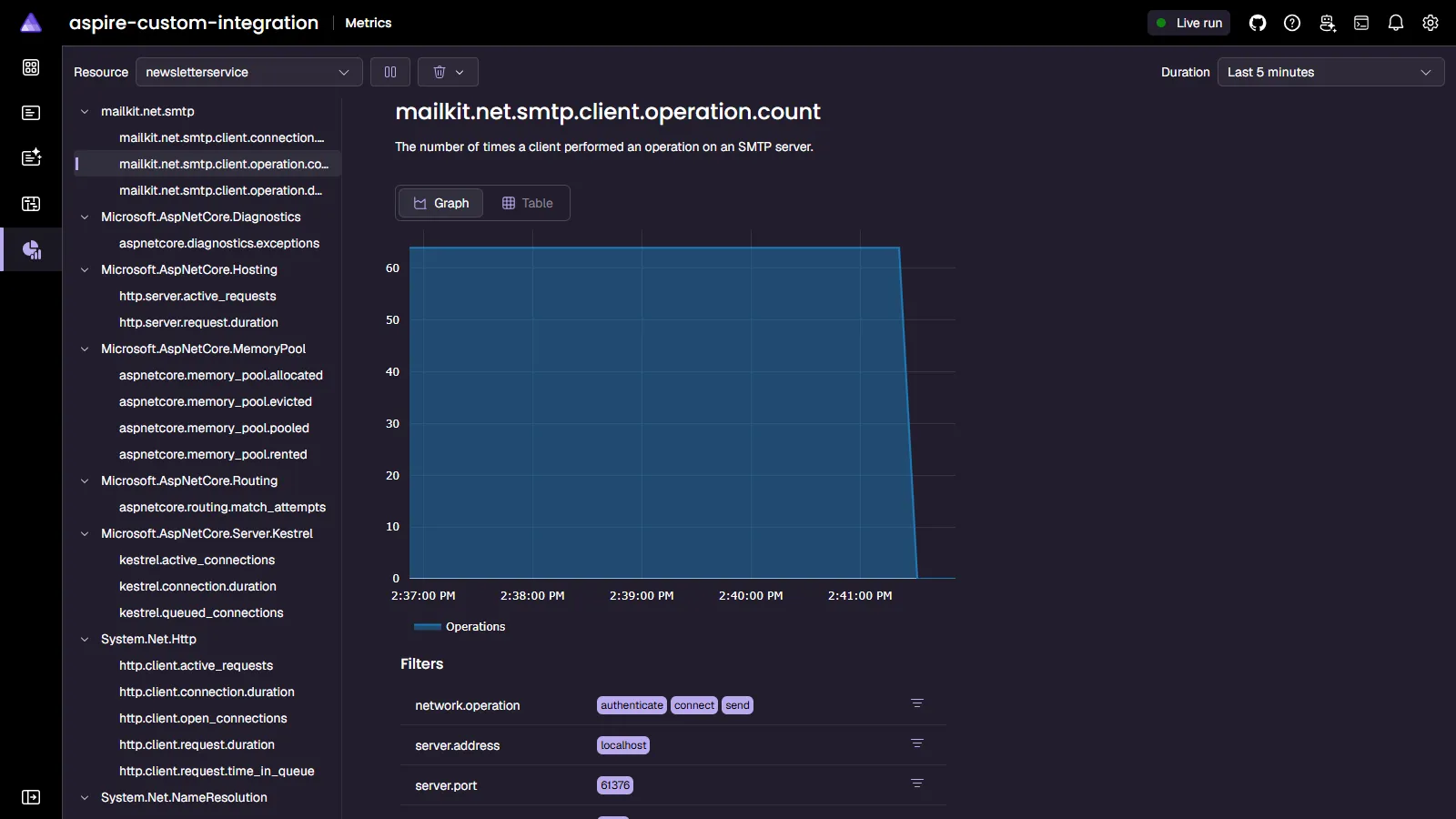The height and width of the screenshot is (819, 1456).
Task: Open the Structured logs sidebar icon
Action: coord(31,158)
